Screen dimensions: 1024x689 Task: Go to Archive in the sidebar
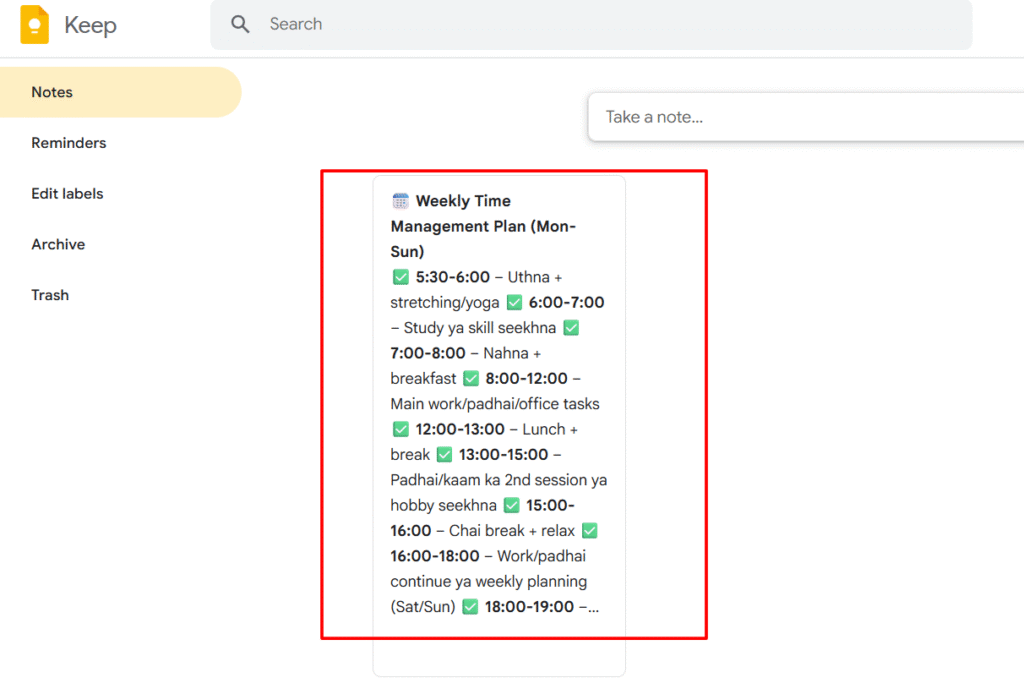[58, 245]
